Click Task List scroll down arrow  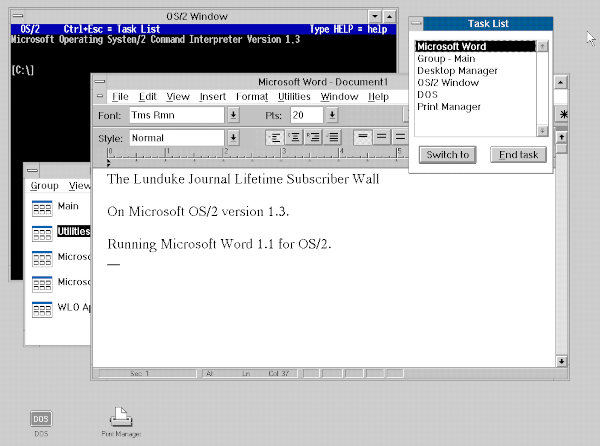click(x=542, y=131)
